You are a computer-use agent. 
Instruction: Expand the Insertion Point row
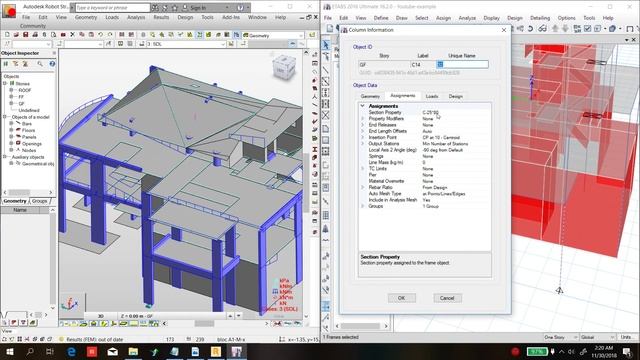point(362,138)
